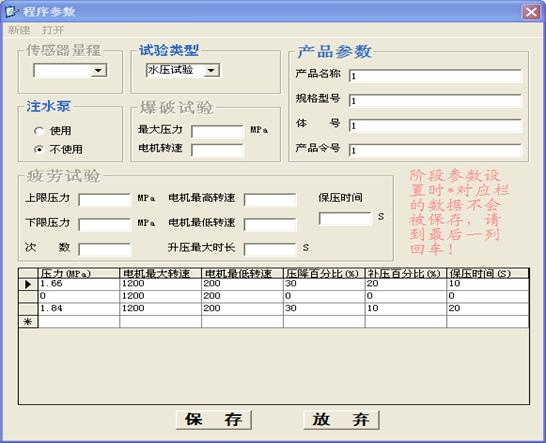The height and width of the screenshot is (443, 546).
Task: Open the 打开 menu item
Action: tap(53, 30)
